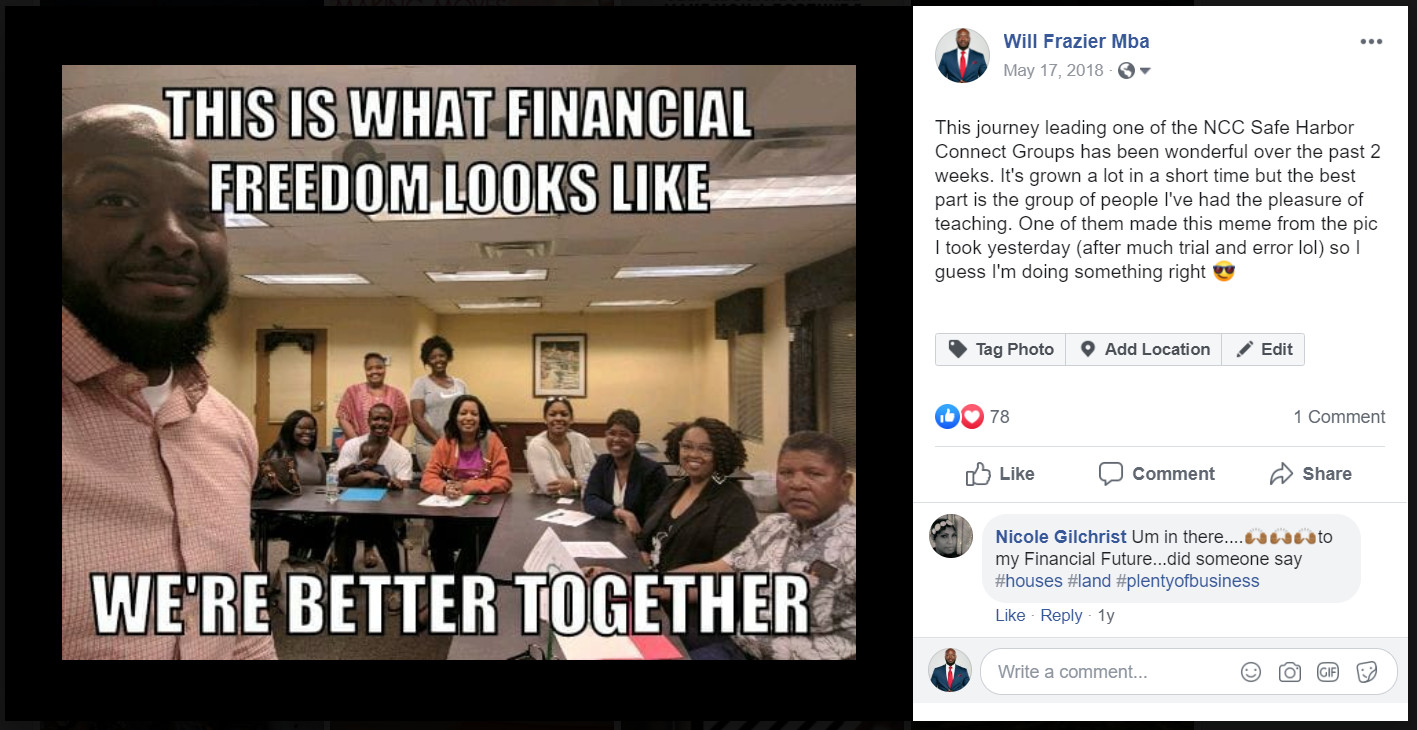Open the three-dot post options menu
This screenshot has height=730, width=1417.
click(x=1371, y=42)
